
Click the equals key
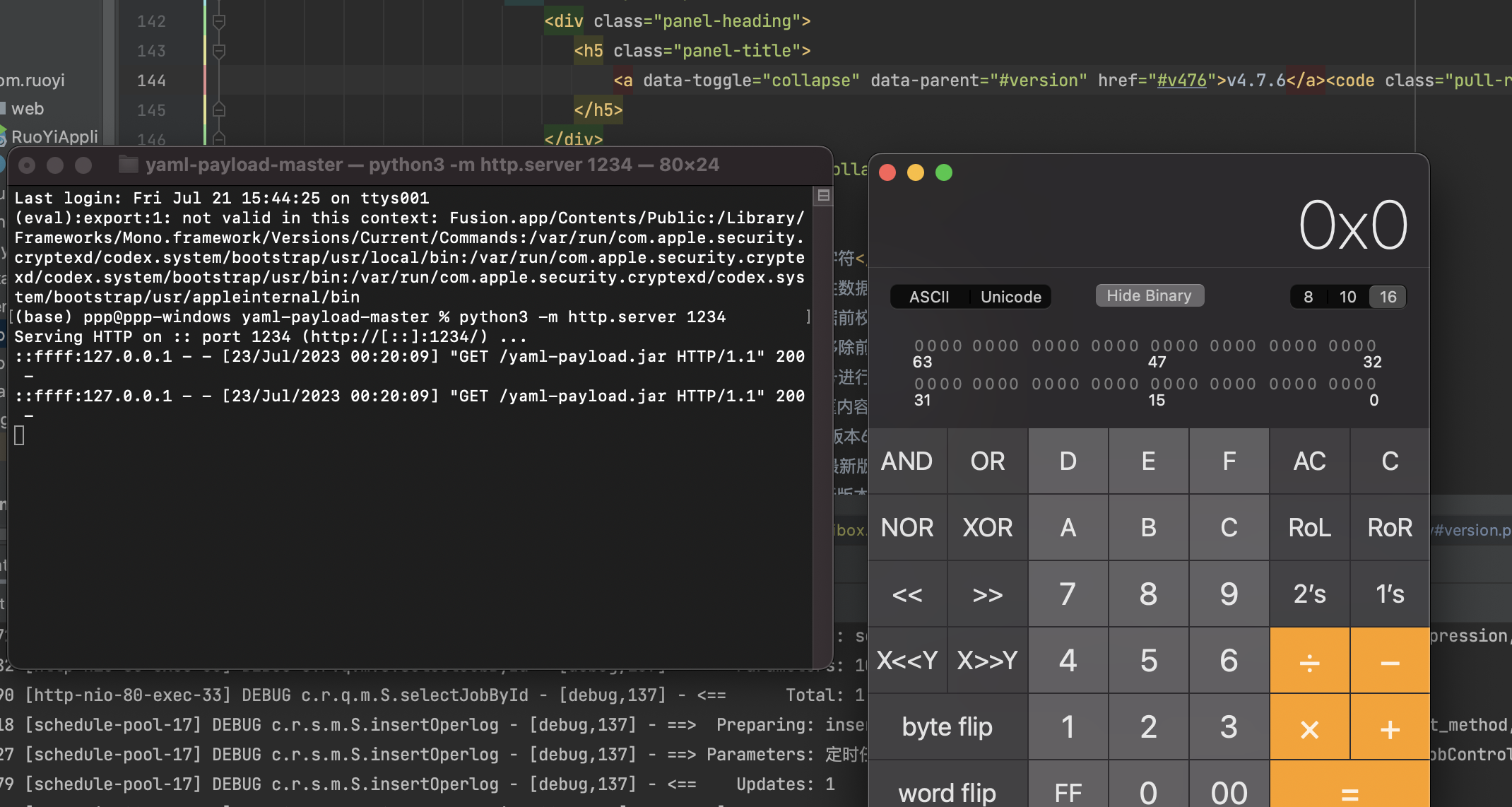[x=1350, y=784]
